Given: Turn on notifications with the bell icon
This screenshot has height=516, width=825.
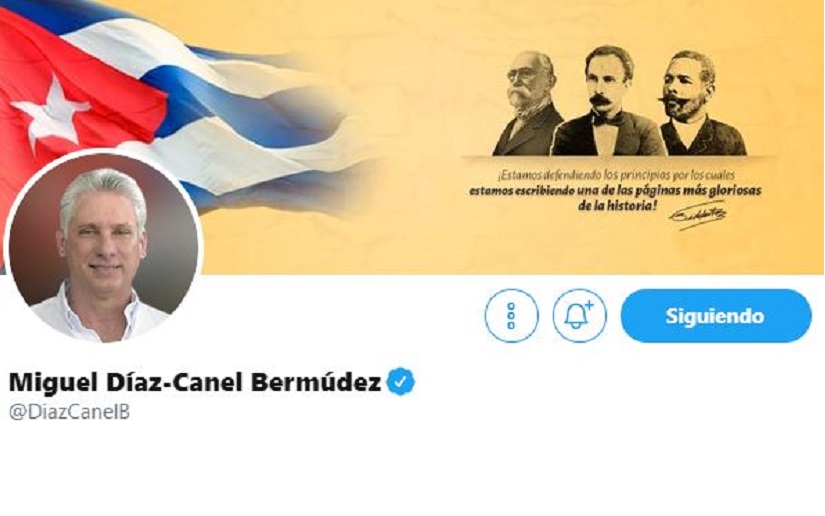Looking at the screenshot, I should click(x=579, y=316).
